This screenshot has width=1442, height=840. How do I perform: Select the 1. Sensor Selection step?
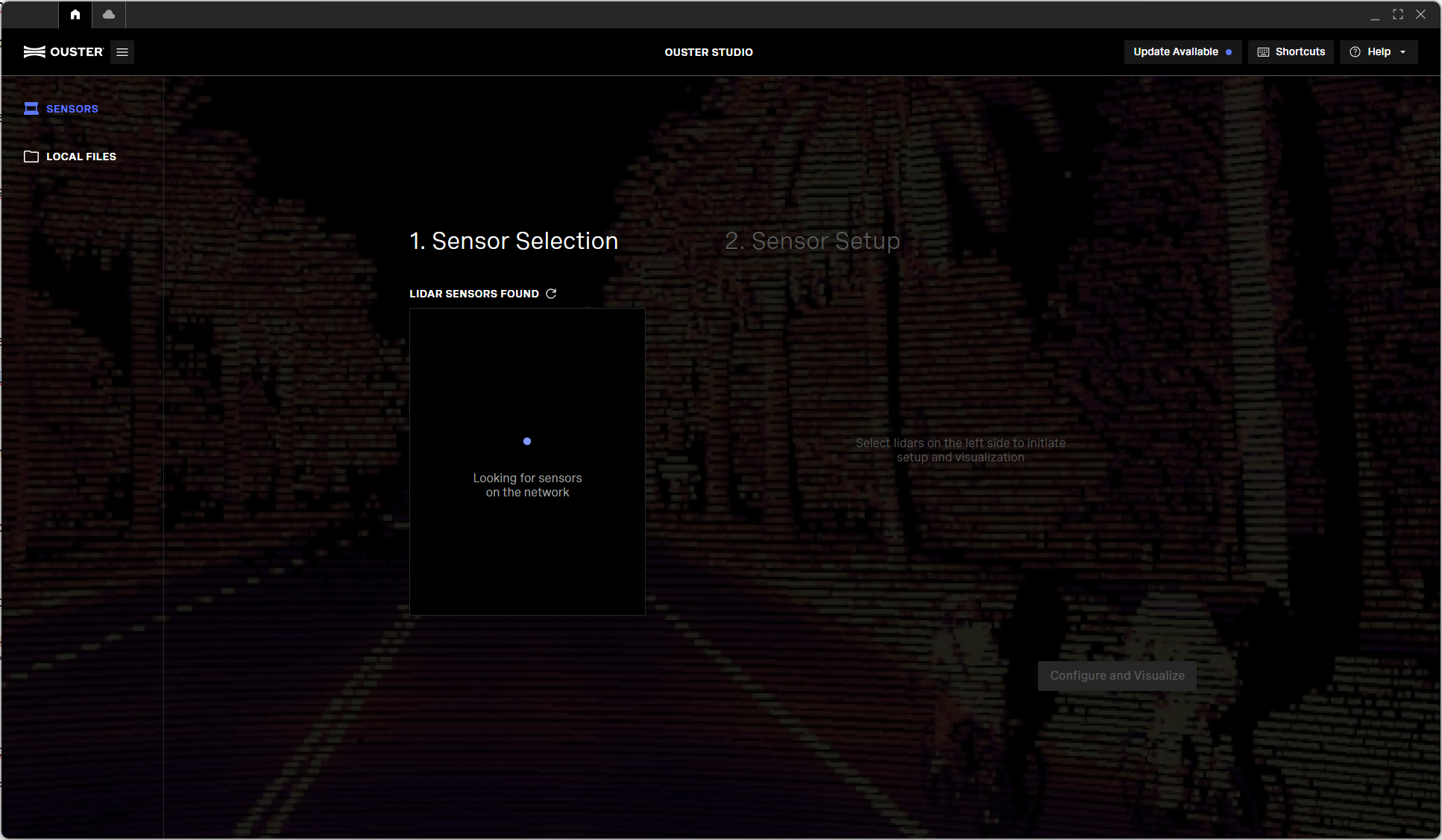click(514, 241)
